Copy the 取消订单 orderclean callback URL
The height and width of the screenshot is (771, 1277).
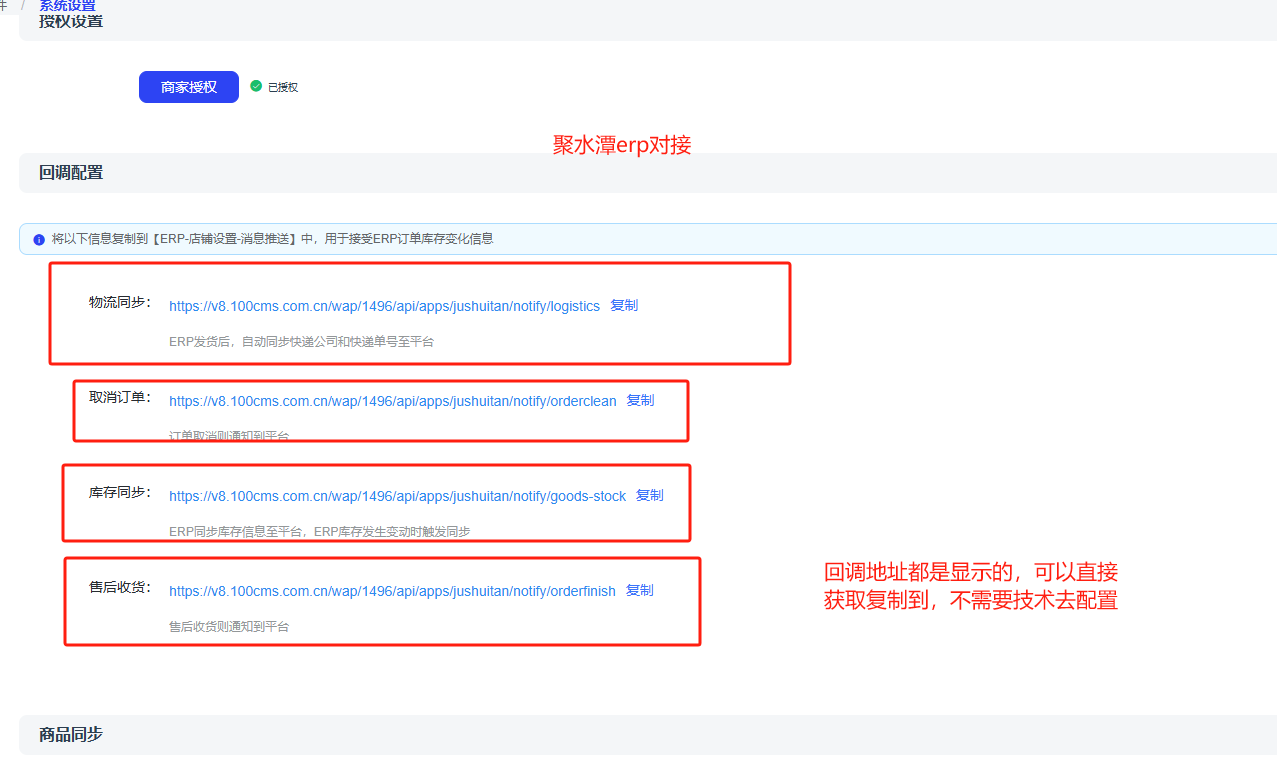(640, 401)
